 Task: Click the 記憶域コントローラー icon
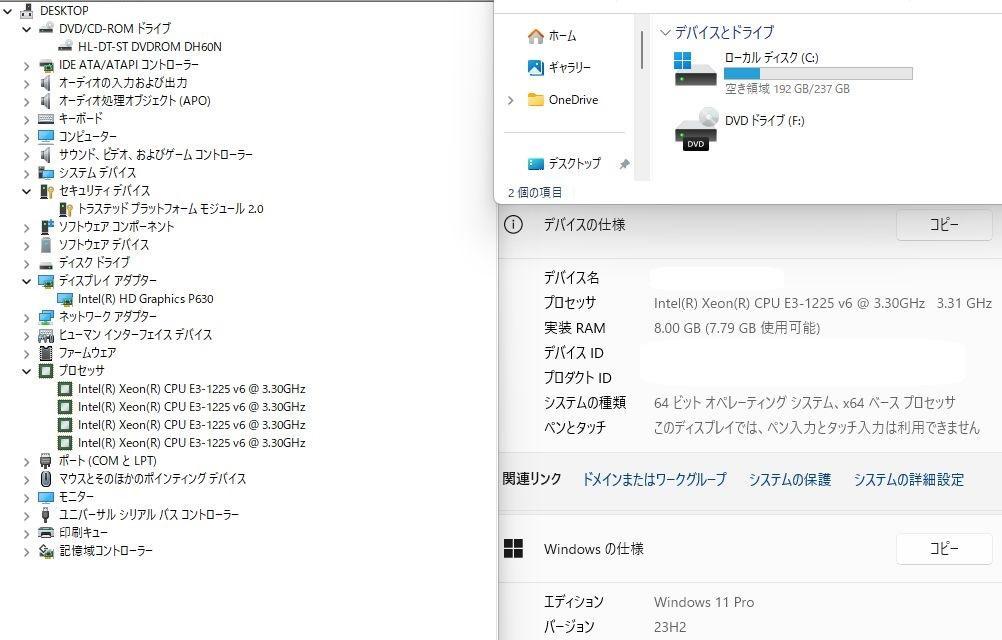point(46,550)
